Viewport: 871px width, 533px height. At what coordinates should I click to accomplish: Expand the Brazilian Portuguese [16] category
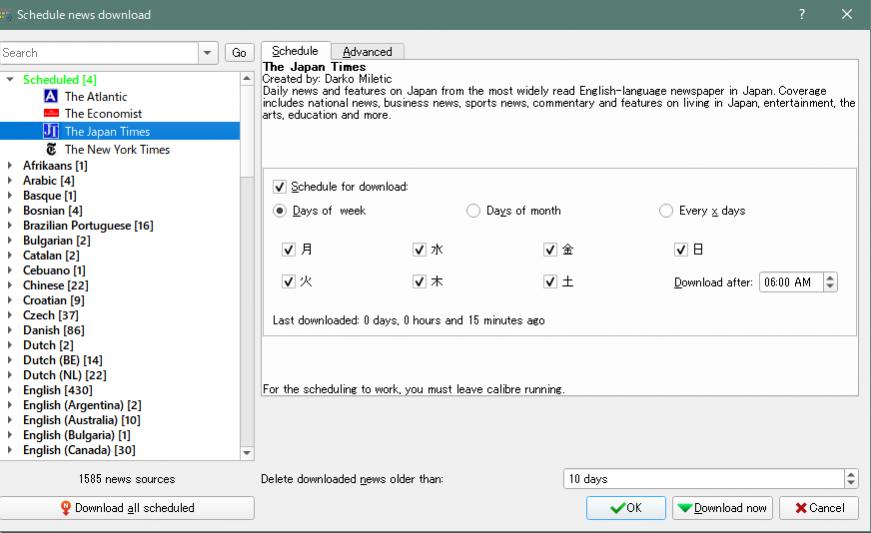[x=10, y=225]
